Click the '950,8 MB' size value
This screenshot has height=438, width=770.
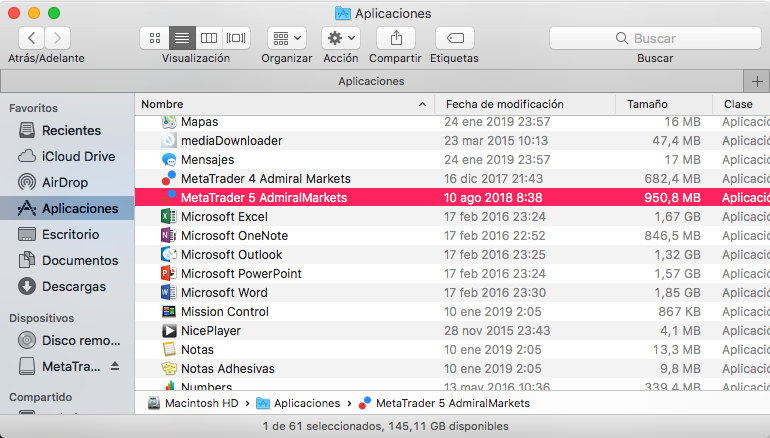672,197
